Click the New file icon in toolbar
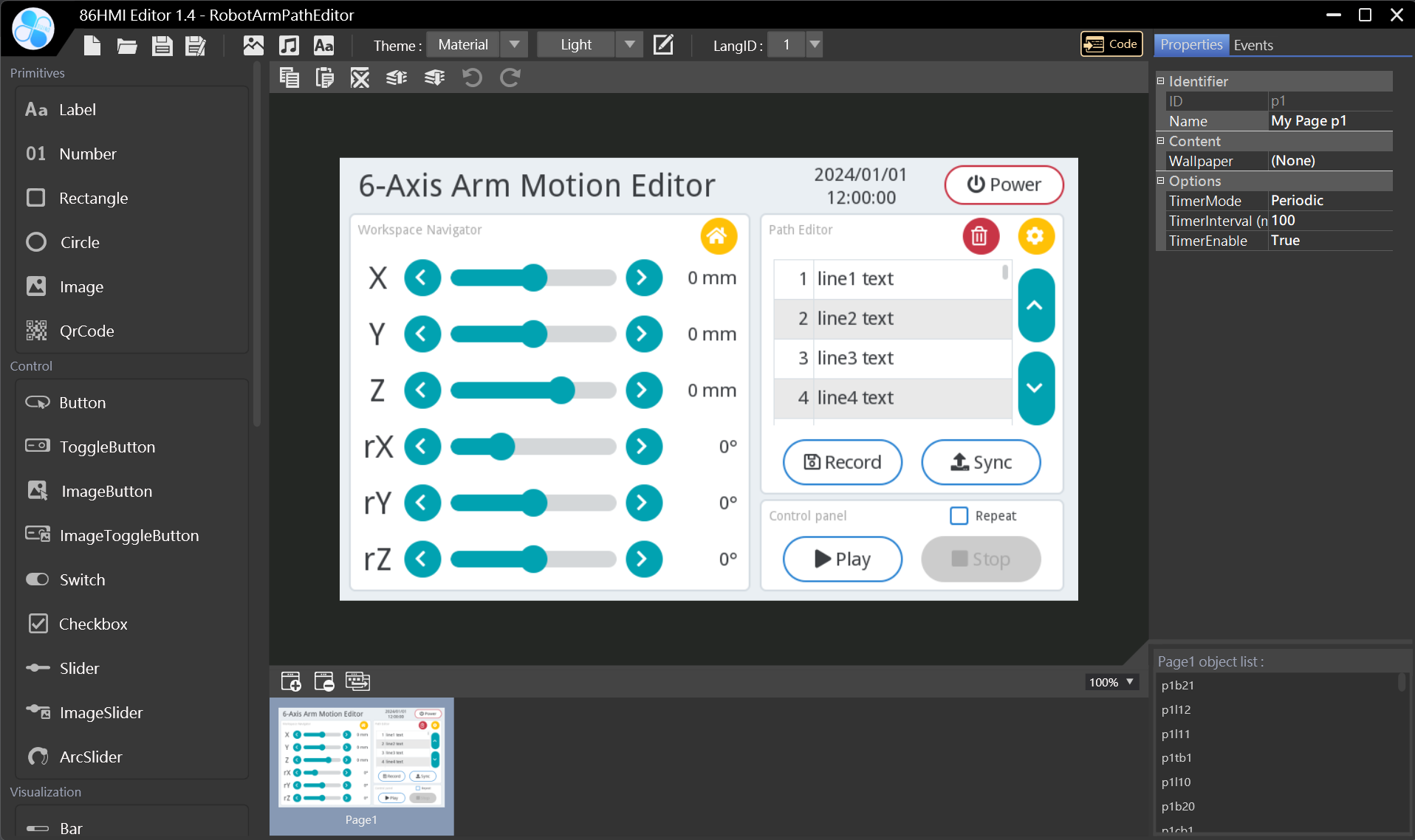Viewport: 1415px width, 840px height. point(92,46)
